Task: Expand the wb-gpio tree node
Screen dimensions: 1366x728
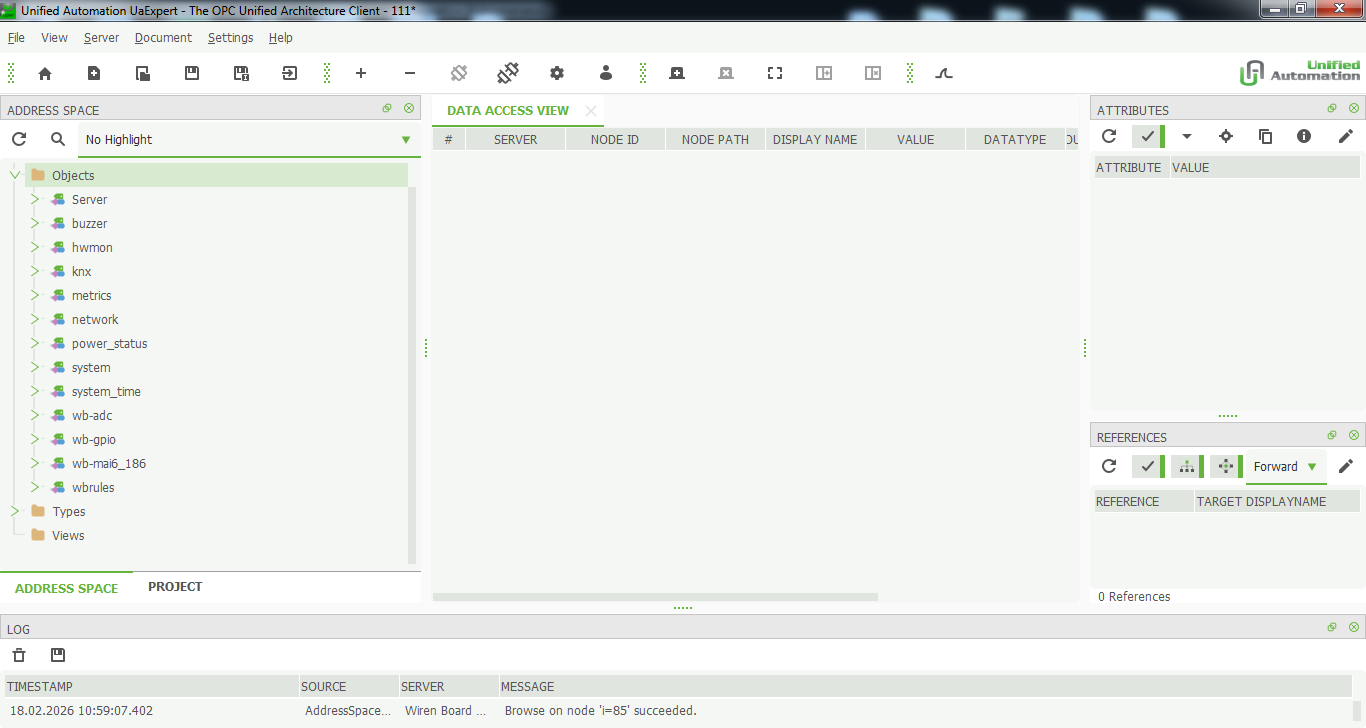Action: tap(34, 439)
